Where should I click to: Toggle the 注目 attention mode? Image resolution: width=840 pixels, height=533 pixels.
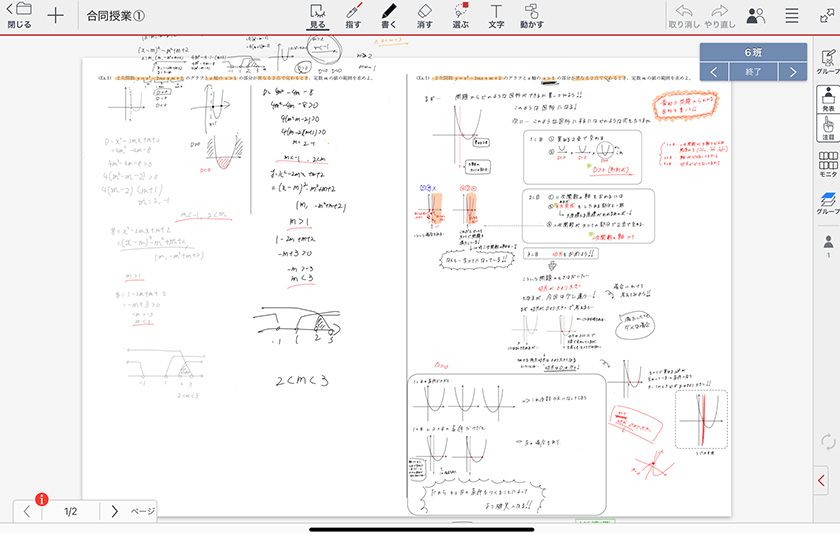(x=828, y=131)
